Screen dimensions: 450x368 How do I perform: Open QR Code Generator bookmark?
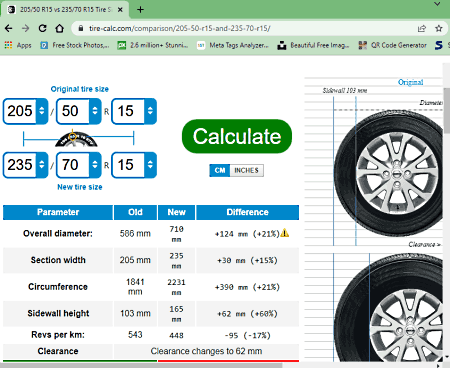point(392,45)
